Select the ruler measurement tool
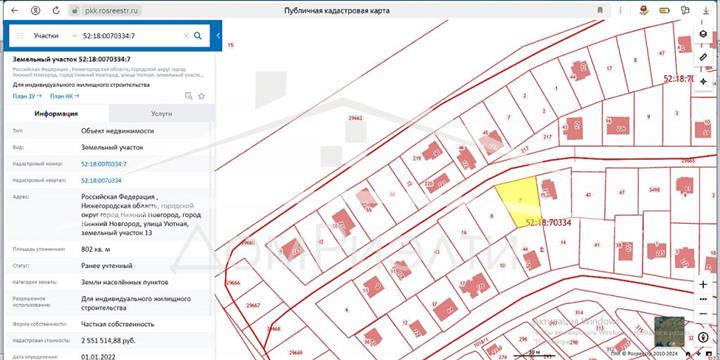The height and width of the screenshot is (360, 720). pos(703,57)
